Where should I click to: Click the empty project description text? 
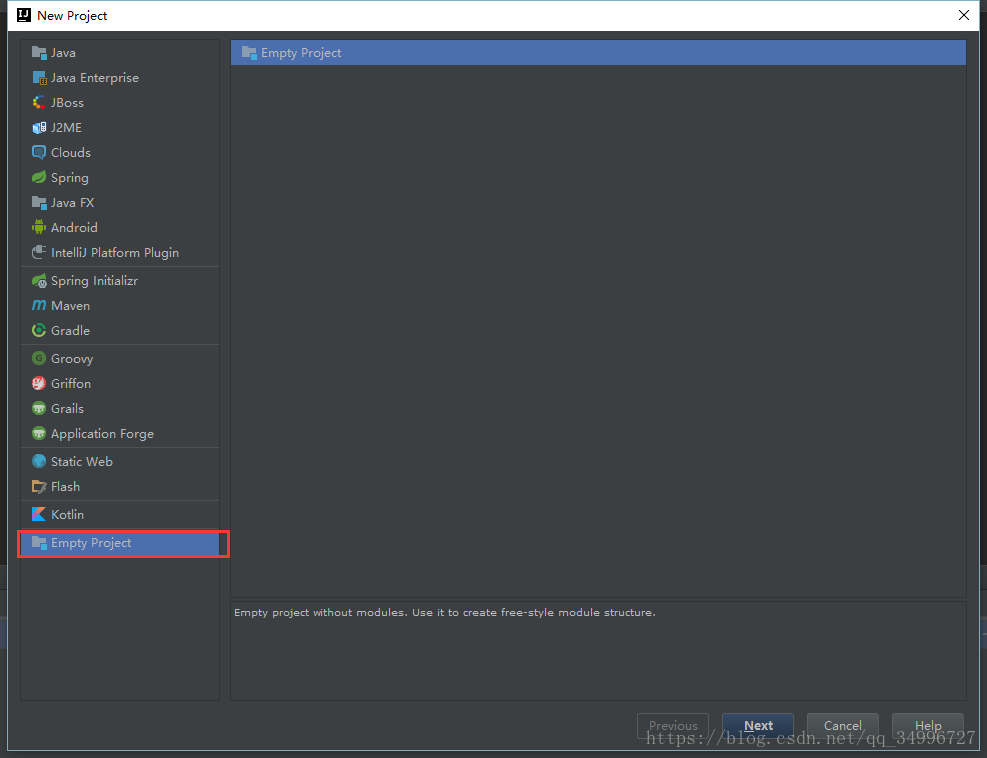[x=445, y=613]
